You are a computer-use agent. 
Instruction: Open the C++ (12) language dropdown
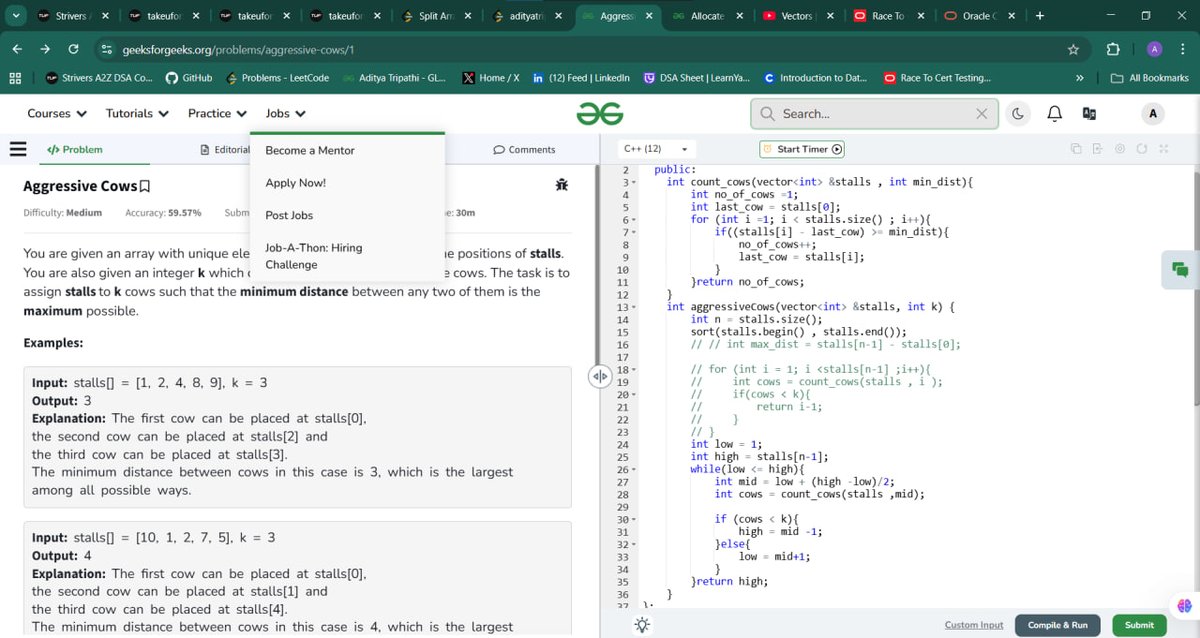657,149
